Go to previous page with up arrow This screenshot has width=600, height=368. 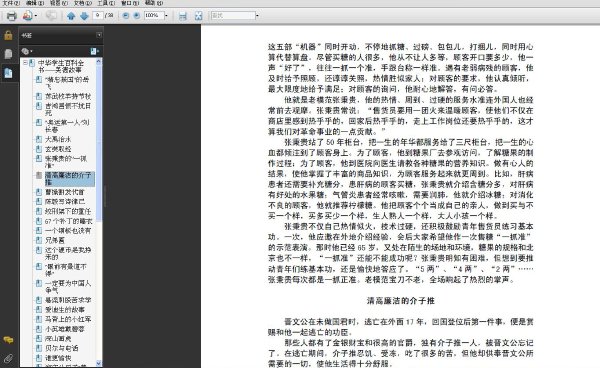pyautogui.click(x=71, y=16)
